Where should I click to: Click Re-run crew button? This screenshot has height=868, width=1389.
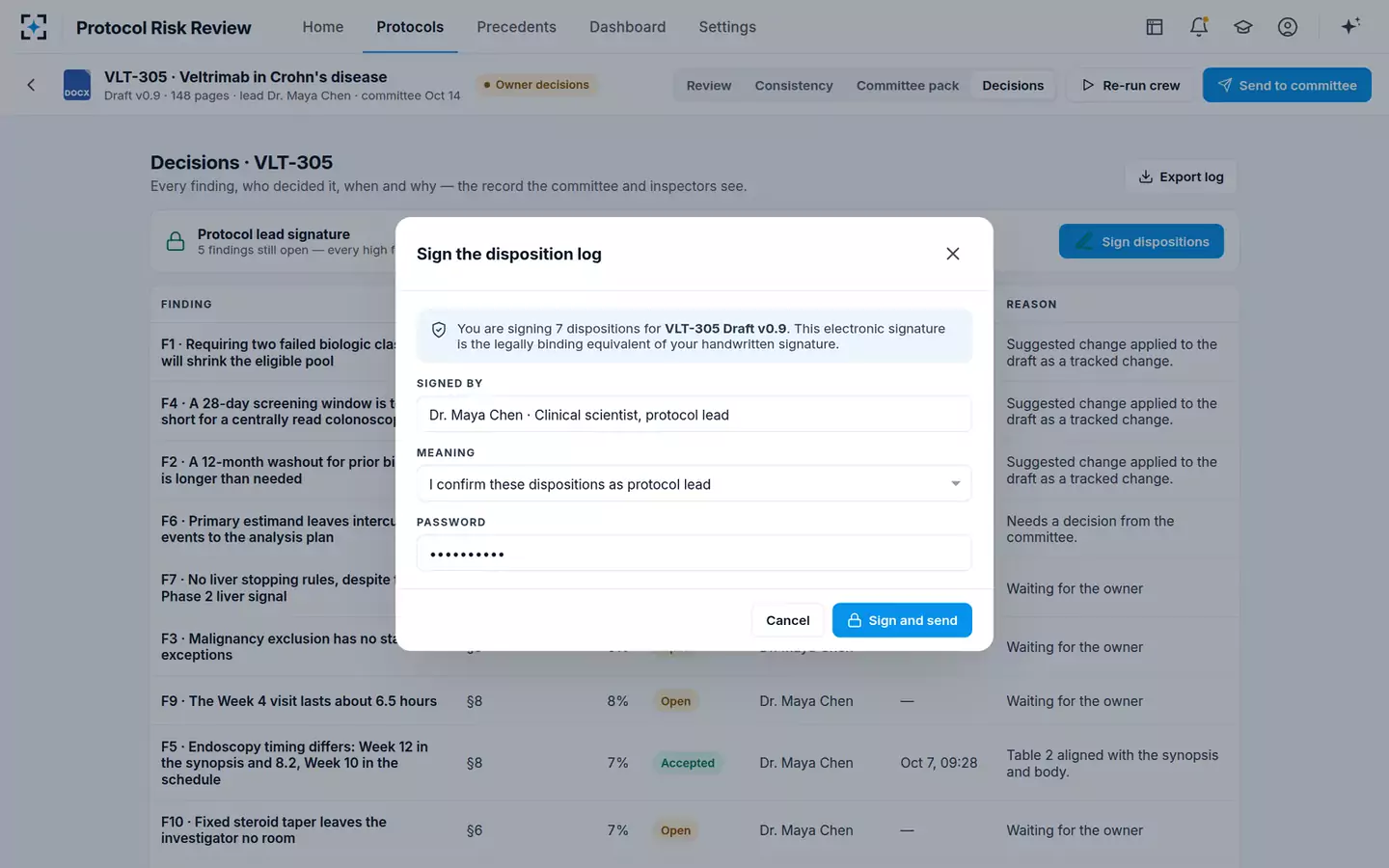[1130, 85]
